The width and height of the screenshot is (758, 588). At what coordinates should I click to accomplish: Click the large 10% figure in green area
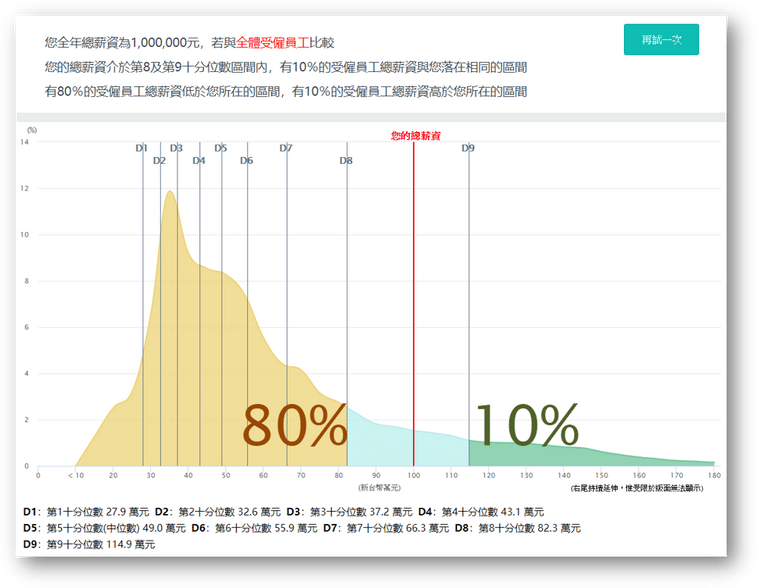pyautogui.click(x=526, y=426)
